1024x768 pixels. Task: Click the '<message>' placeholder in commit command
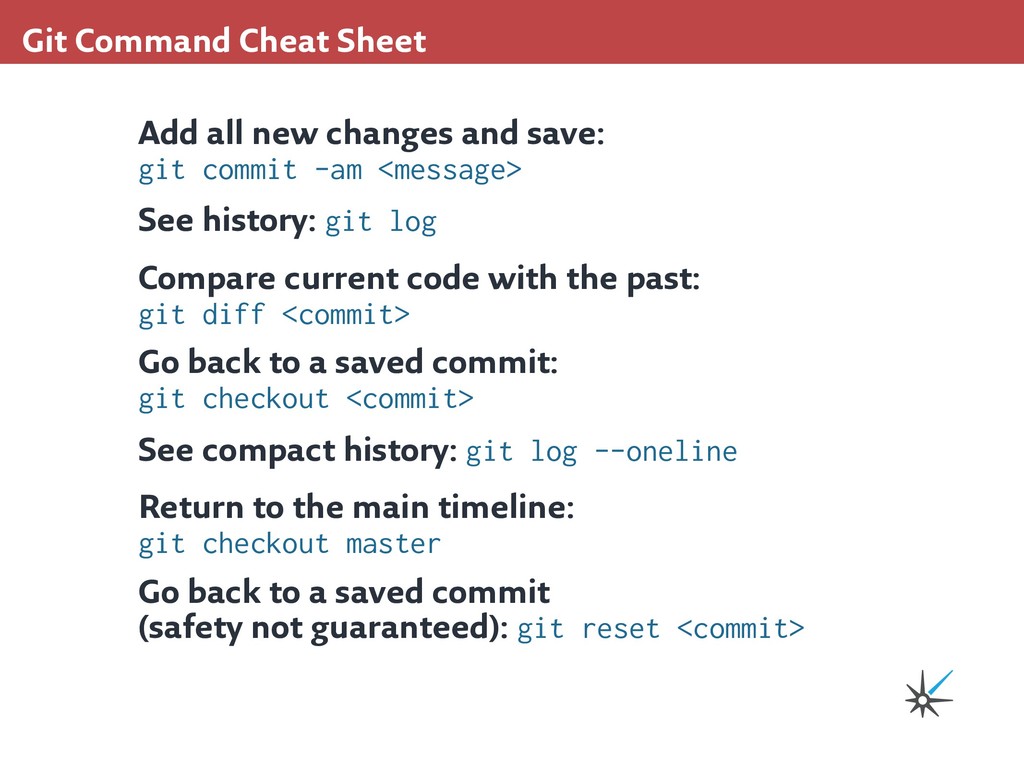tap(450, 170)
